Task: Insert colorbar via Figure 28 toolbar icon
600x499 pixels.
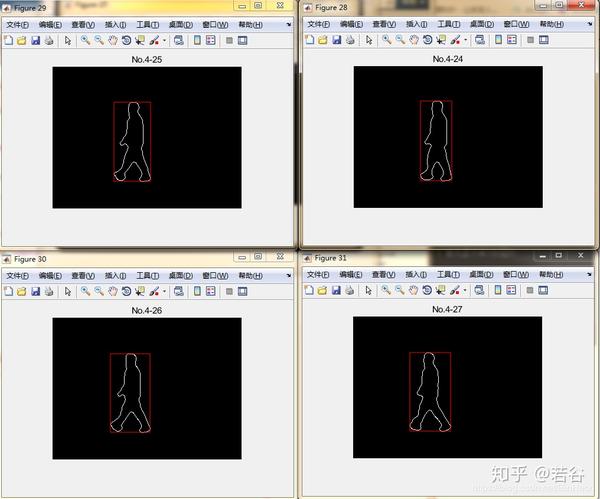Action: [498, 40]
